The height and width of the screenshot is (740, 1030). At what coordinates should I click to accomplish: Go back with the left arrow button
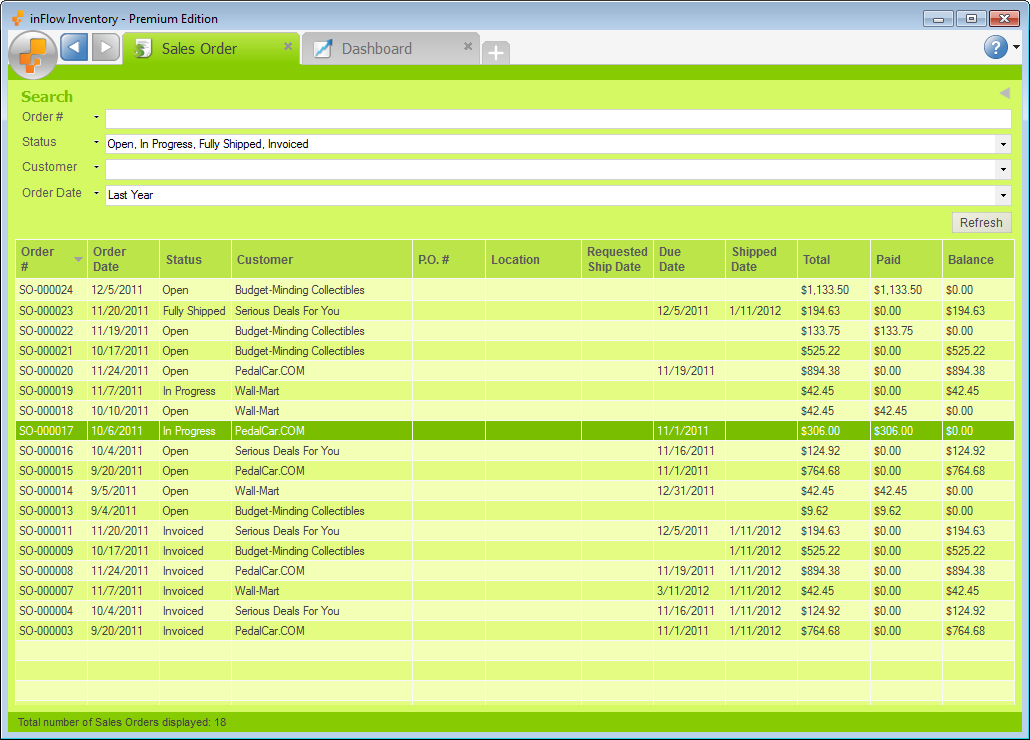[x=74, y=47]
